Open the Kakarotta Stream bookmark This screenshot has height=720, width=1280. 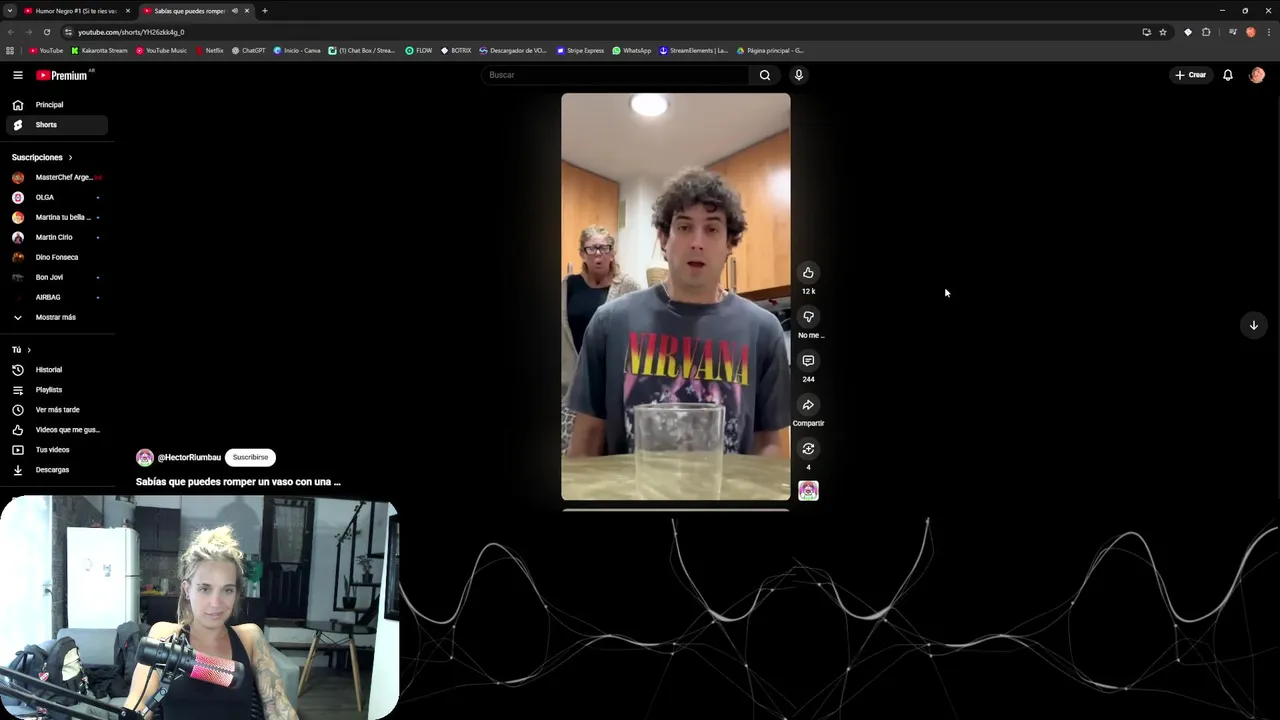pos(99,50)
